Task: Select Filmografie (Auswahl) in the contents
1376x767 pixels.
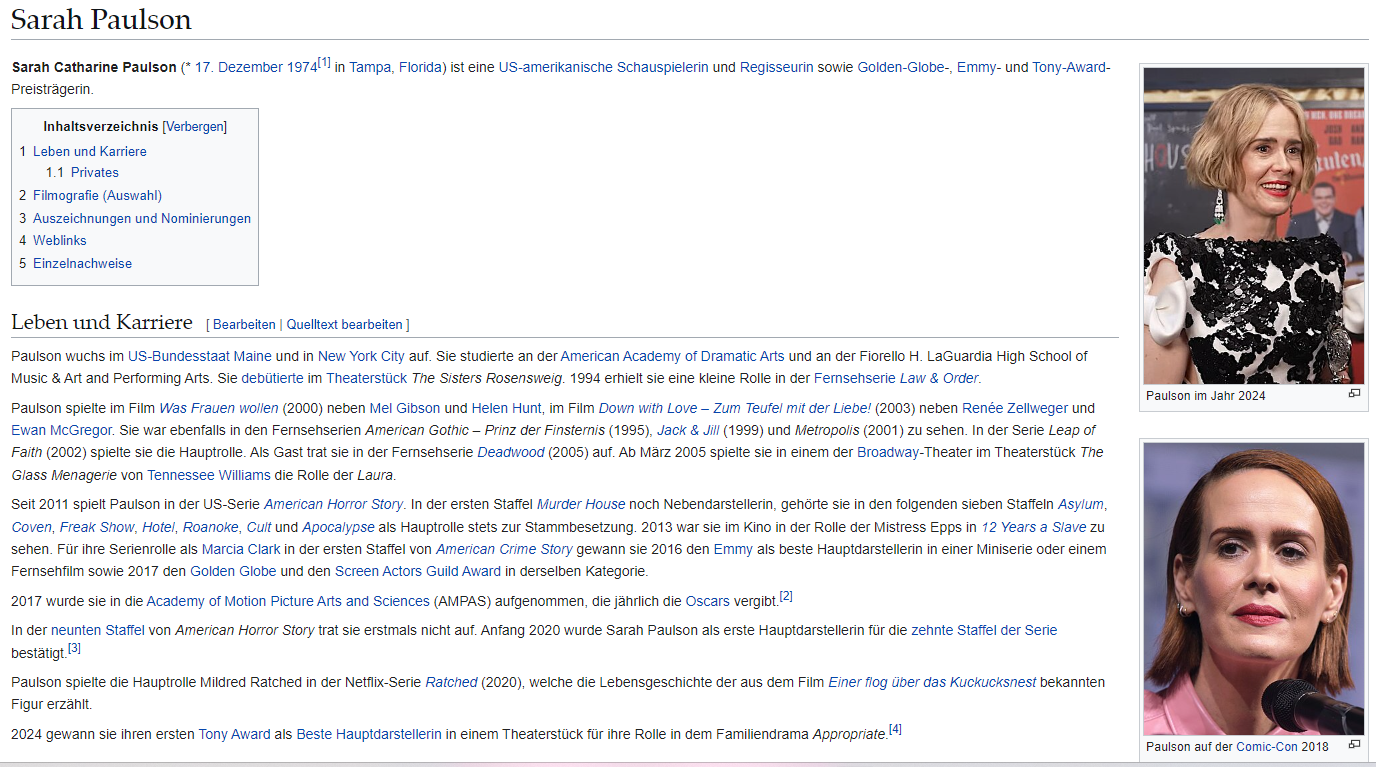Action: pos(97,196)
